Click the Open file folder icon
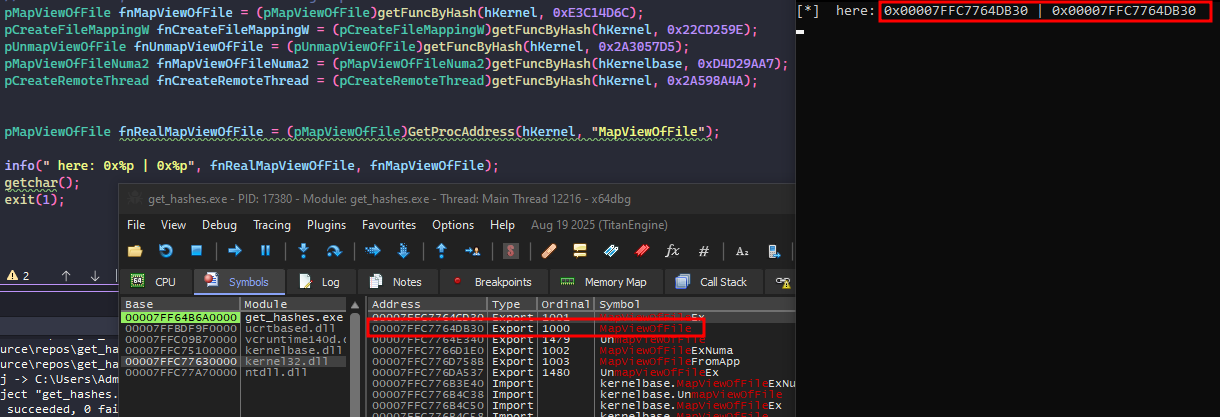 coord(135,251)
